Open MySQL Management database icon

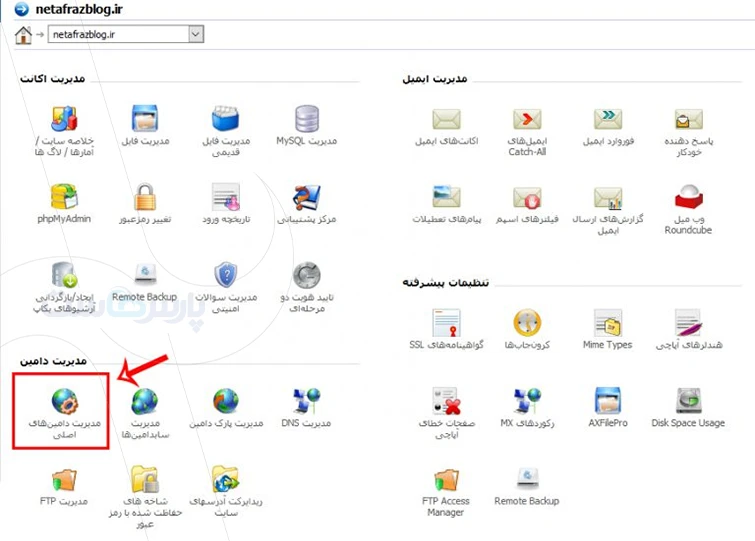[307, 118]
